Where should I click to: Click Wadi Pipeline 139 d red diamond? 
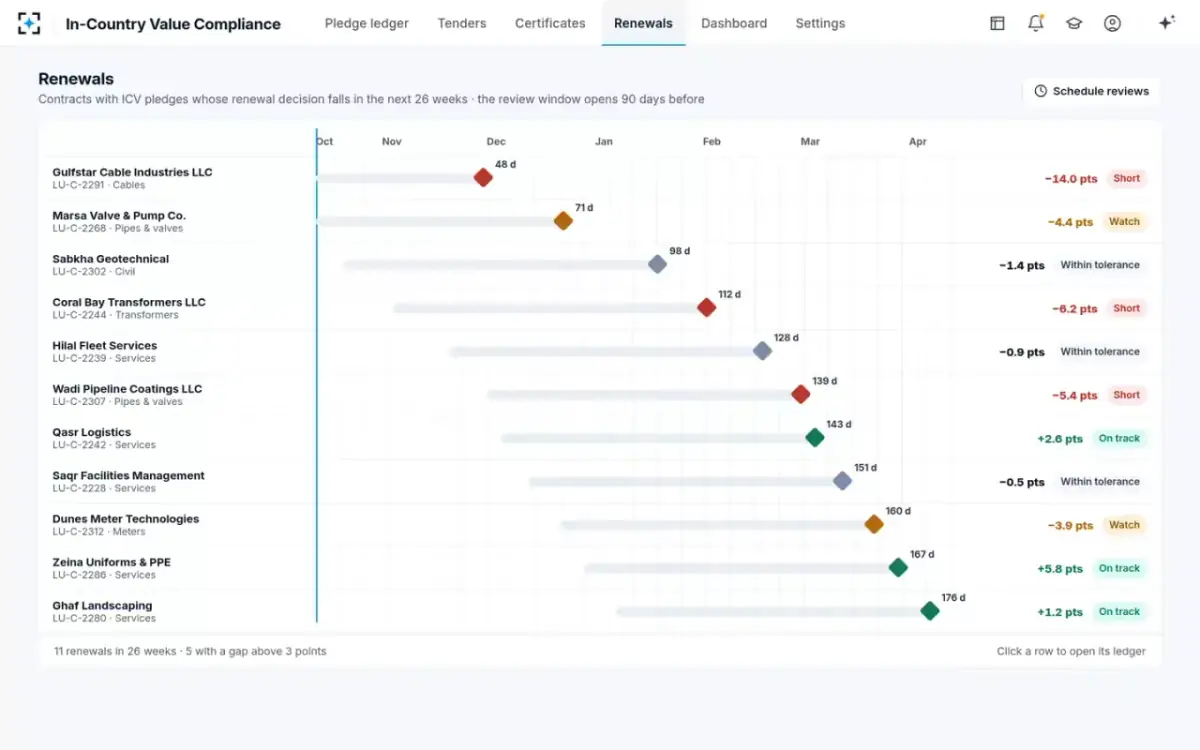coord(800,394)
